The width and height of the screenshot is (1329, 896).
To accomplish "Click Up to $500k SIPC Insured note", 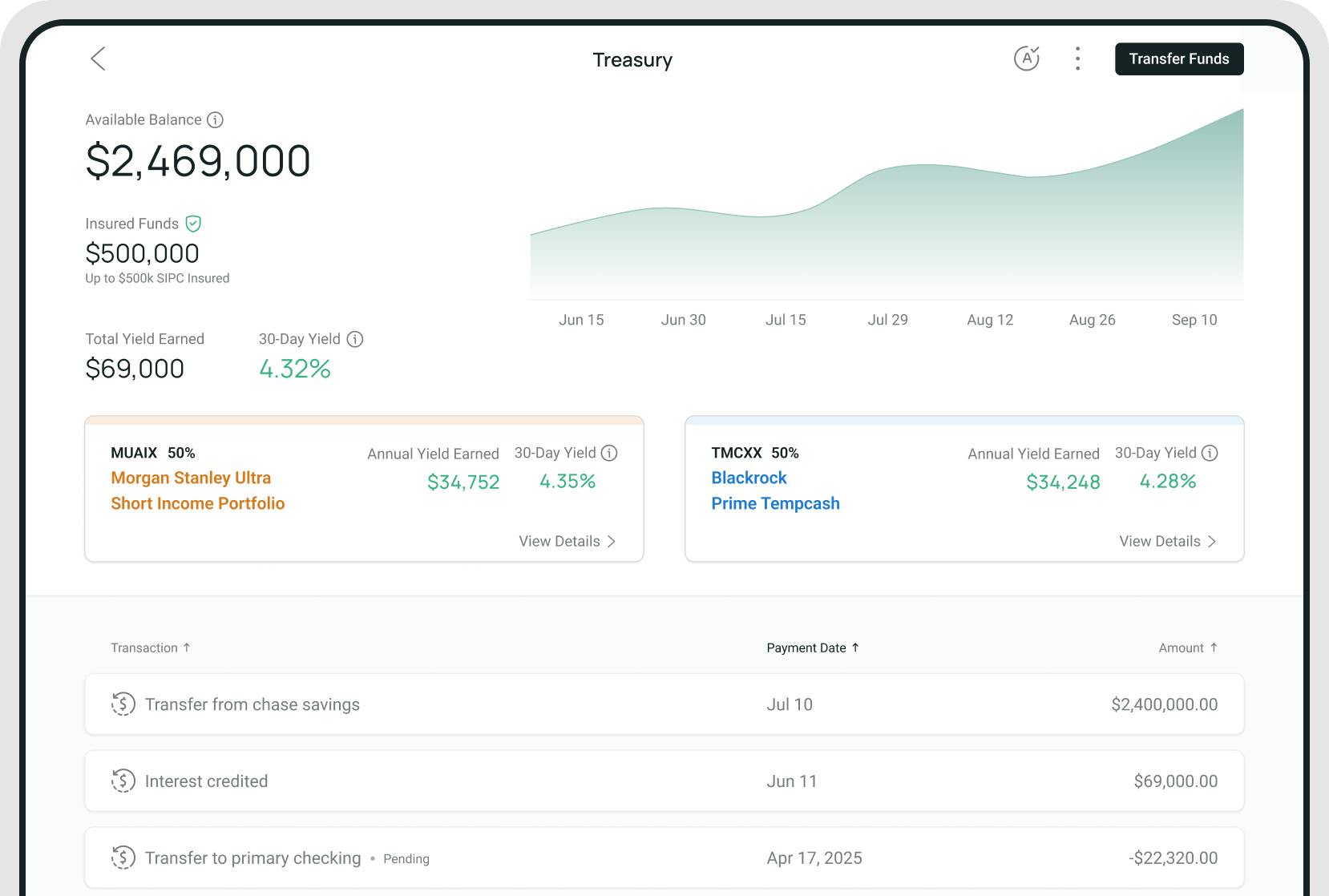I will 157,278.
